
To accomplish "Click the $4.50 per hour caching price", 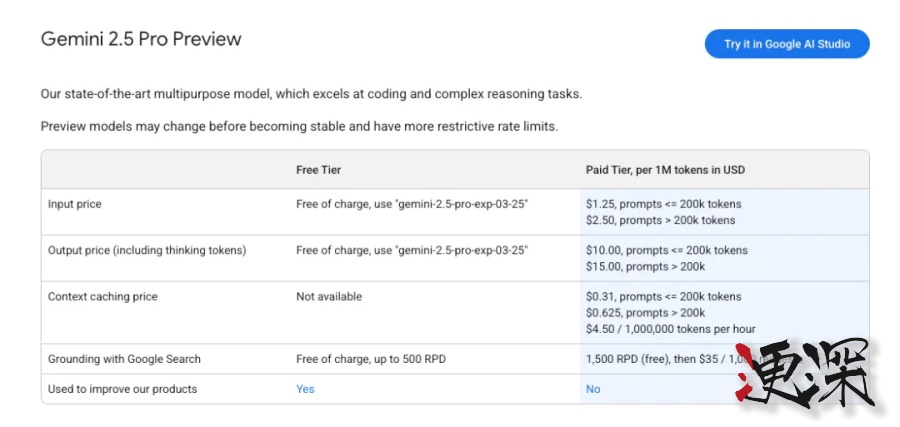I will 670,329.
